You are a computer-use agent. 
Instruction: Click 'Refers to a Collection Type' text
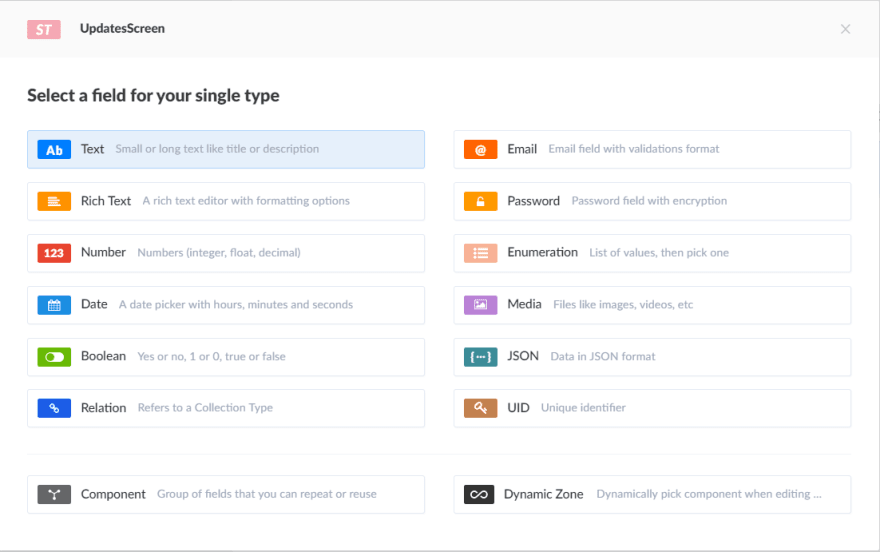(x=205, y=408)
